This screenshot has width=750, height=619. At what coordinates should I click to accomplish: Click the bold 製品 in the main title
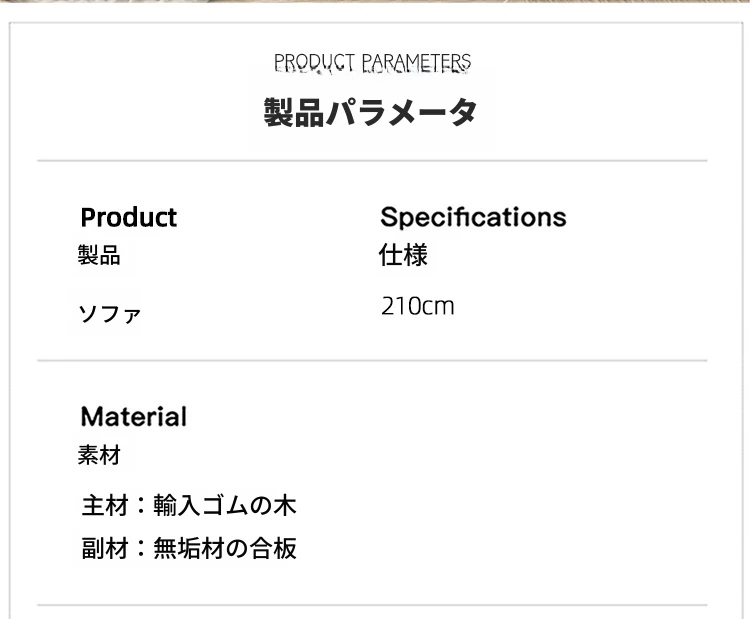pyautogui.click(x=295, y=112)
